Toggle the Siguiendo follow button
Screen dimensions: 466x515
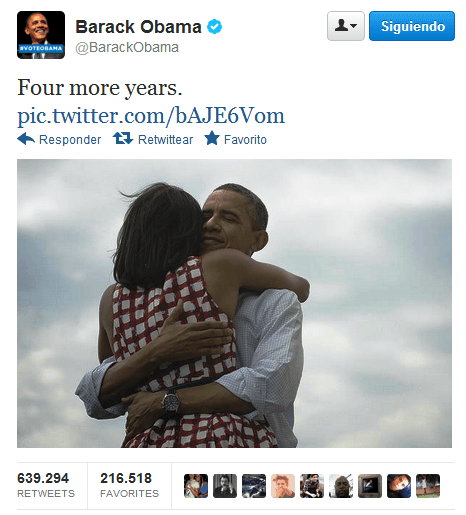(x=412, y=26)
